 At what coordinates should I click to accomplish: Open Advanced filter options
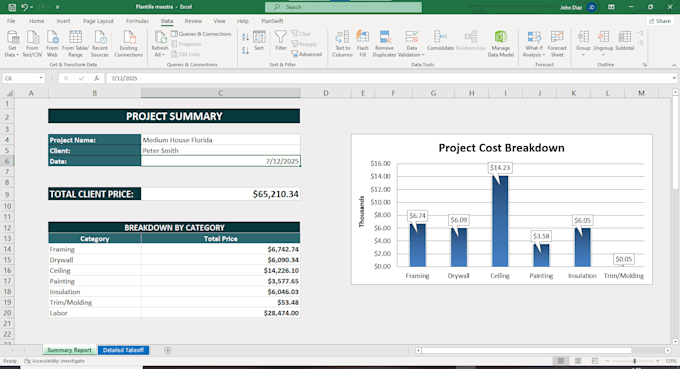(306, 54)
